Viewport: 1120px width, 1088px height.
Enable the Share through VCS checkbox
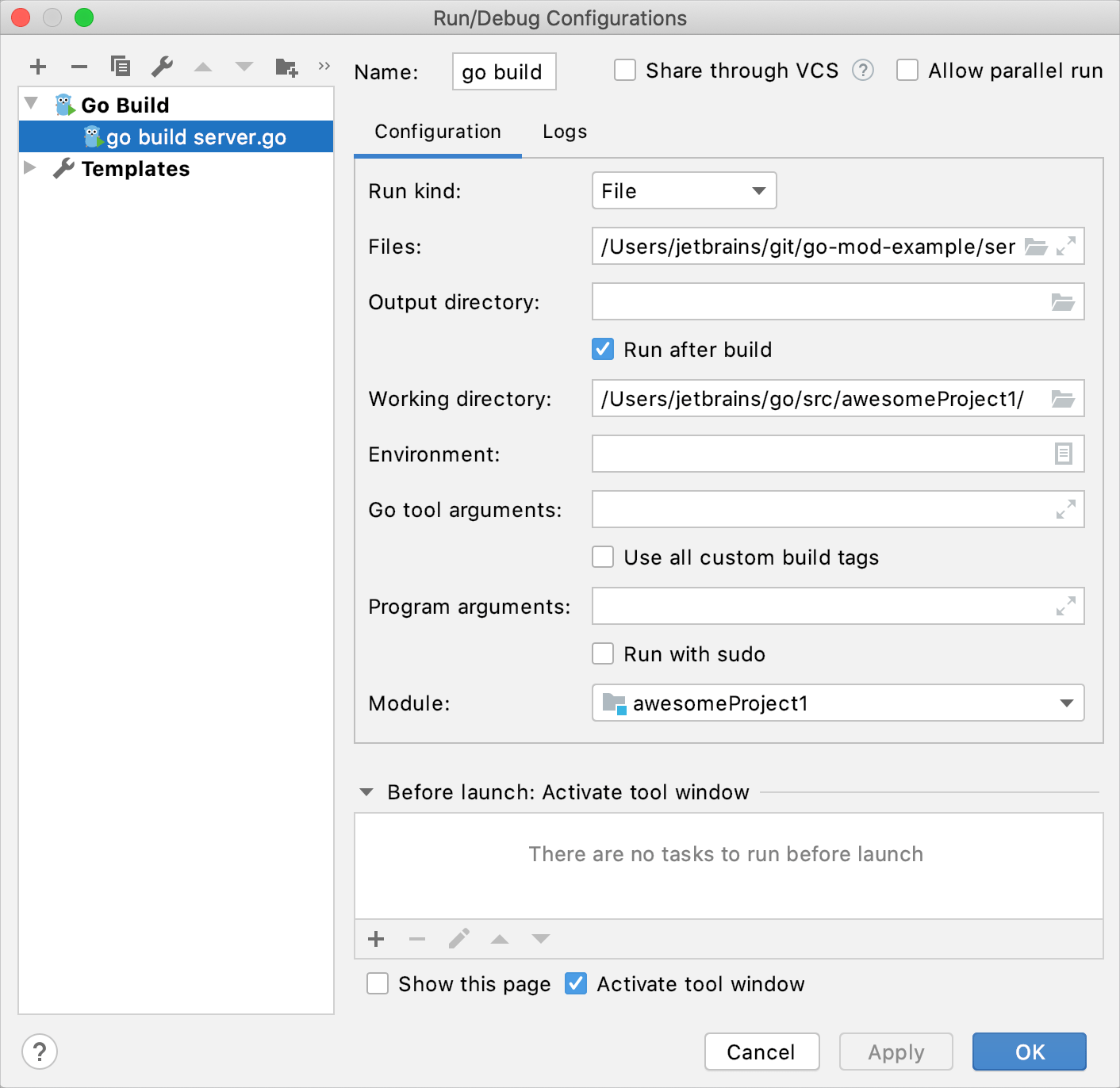point(625,71)
